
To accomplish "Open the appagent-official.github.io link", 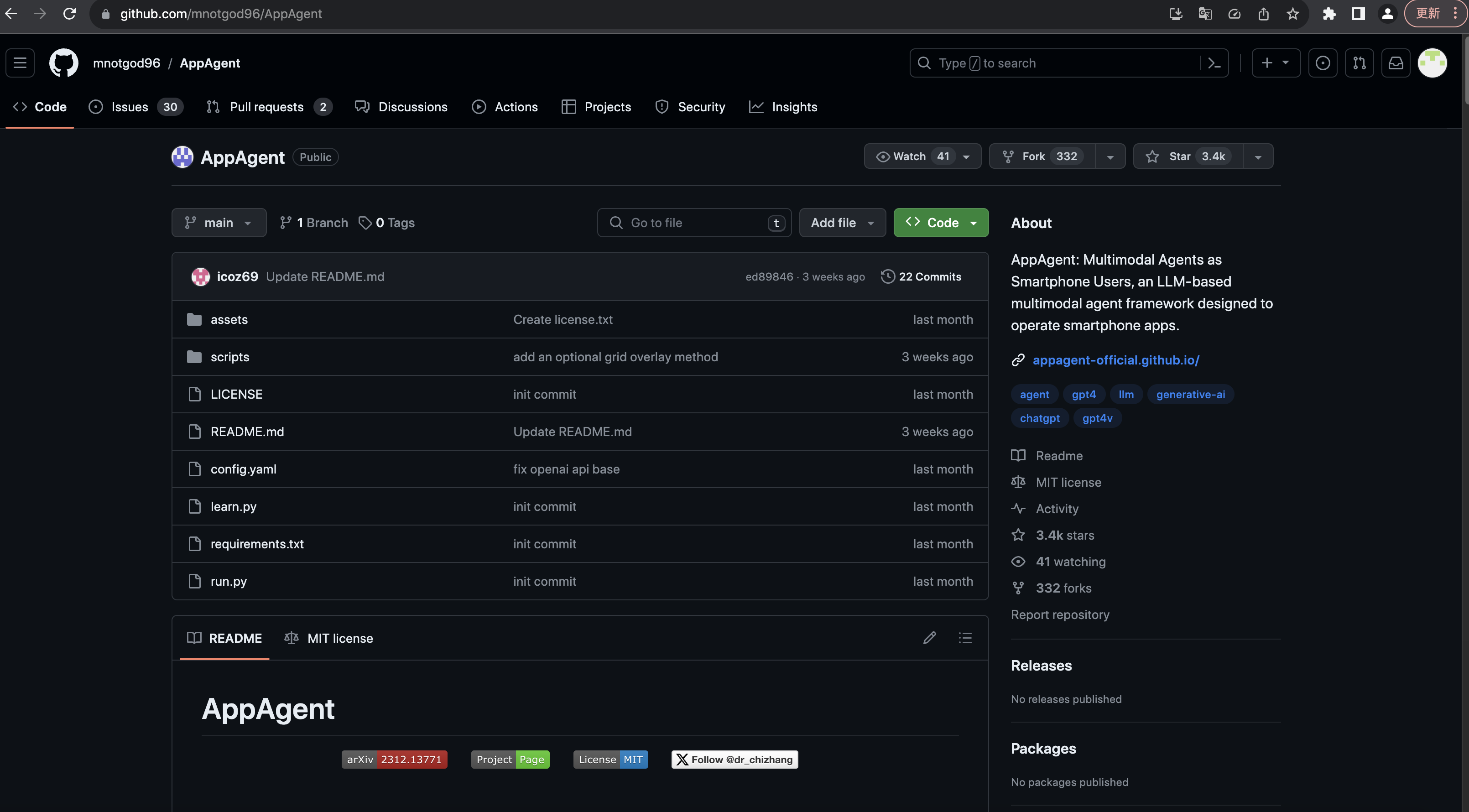I will [x=1115, y=360].
